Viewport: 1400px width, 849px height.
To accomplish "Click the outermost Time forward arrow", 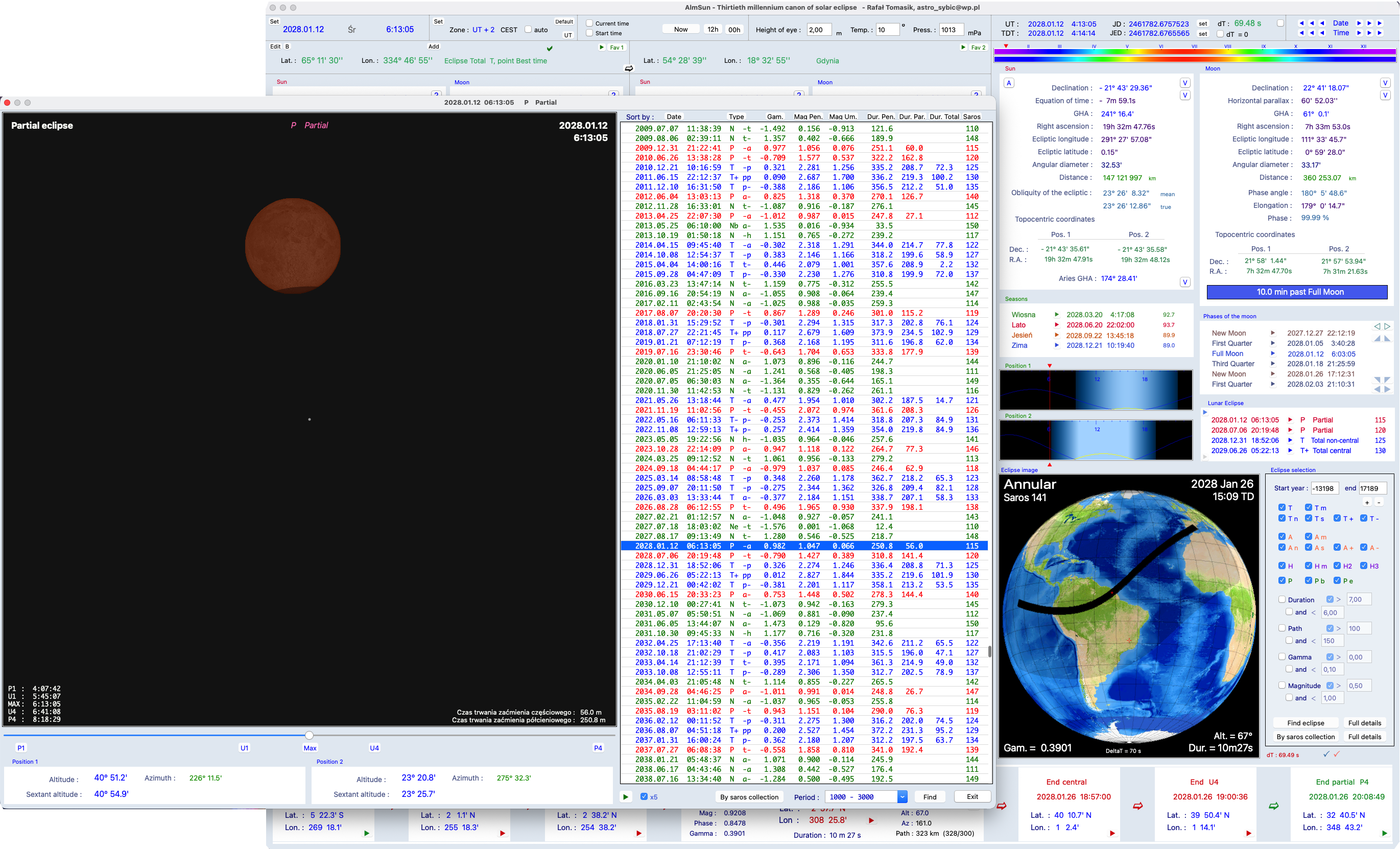I will [1380, 33].
